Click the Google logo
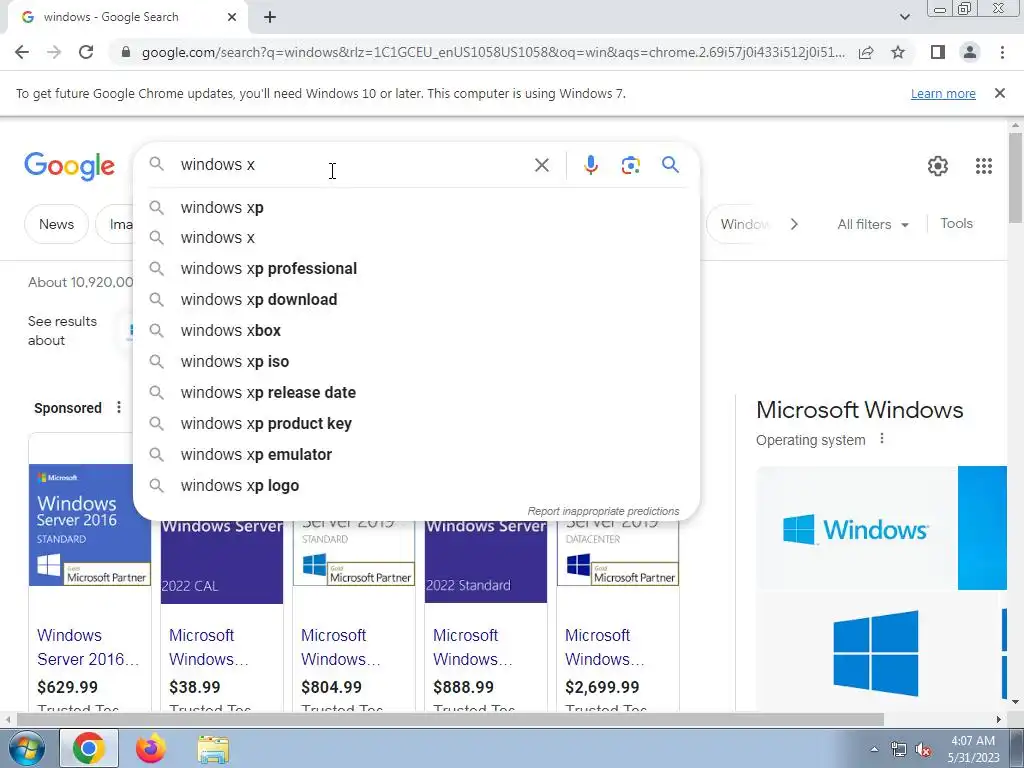 [x=69, y=167]
